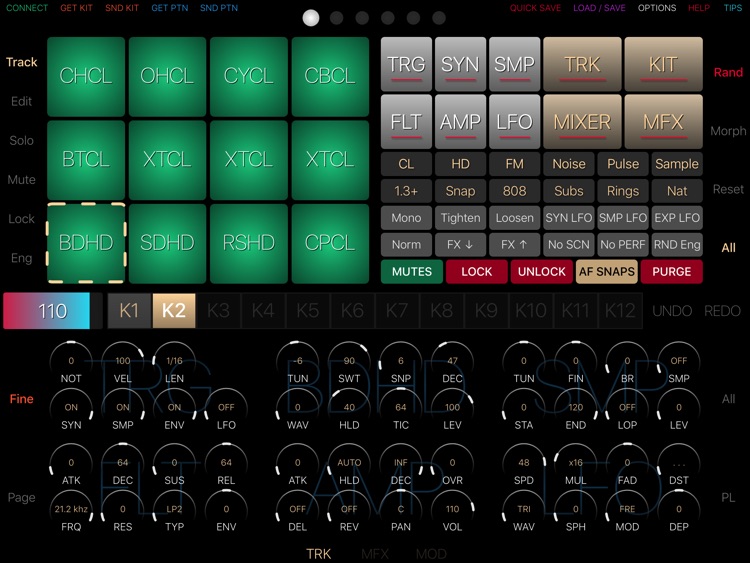Click the 110 tempo slider

[53, 311]
